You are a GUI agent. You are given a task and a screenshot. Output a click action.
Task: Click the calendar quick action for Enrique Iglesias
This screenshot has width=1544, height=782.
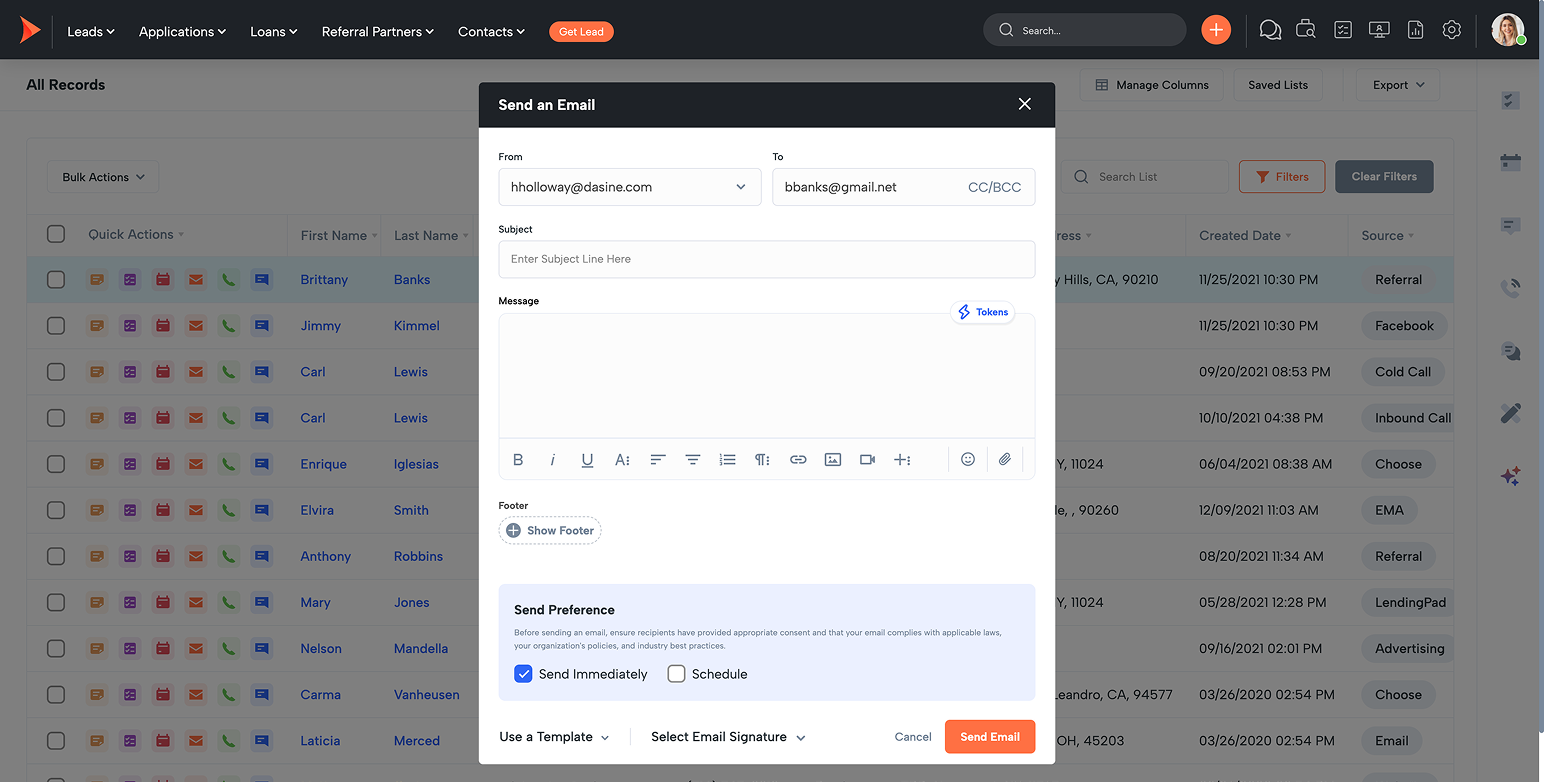pyautogui.click(x=163, y=464)
